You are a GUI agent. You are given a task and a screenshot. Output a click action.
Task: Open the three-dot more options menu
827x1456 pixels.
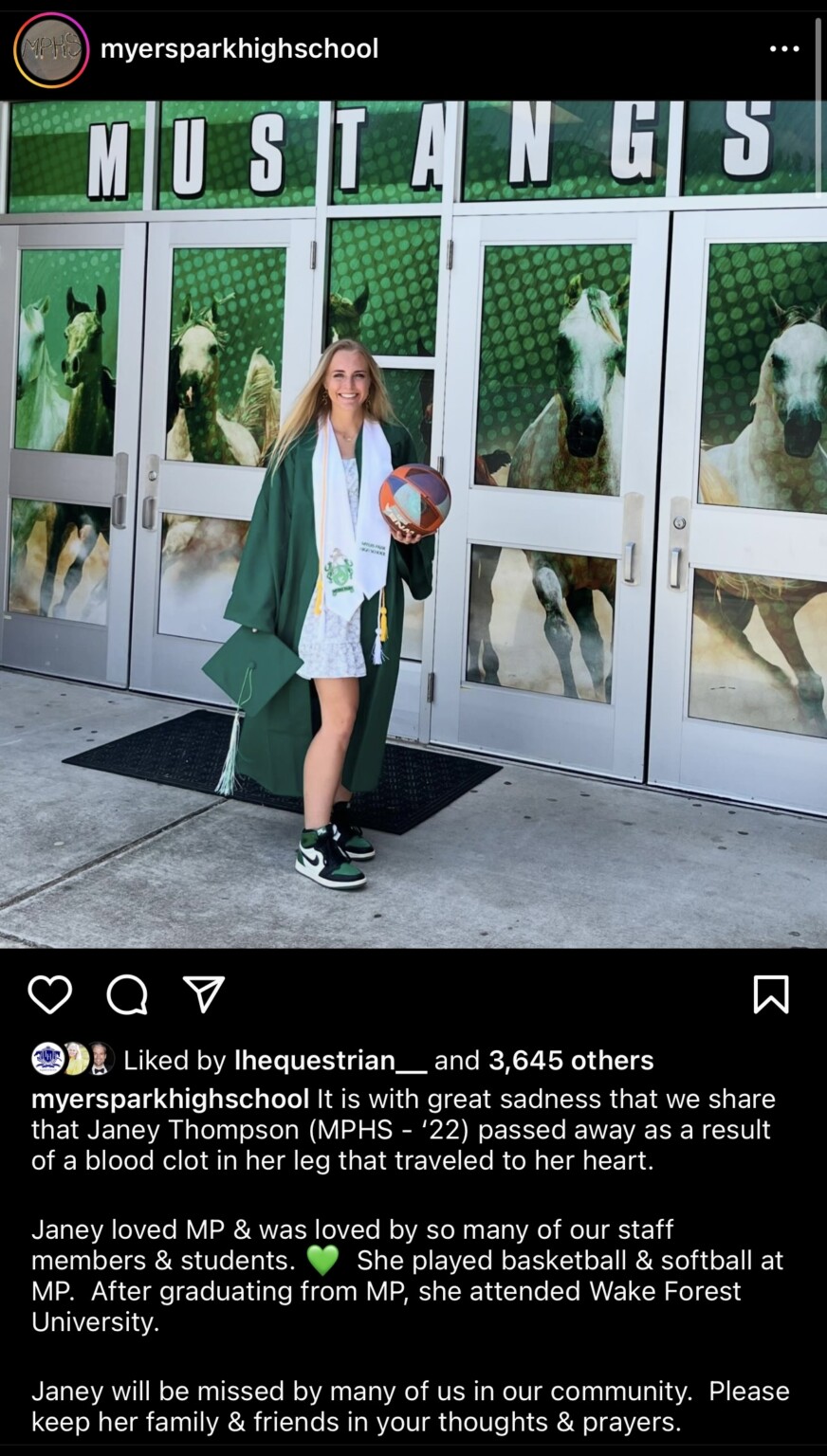784,48
